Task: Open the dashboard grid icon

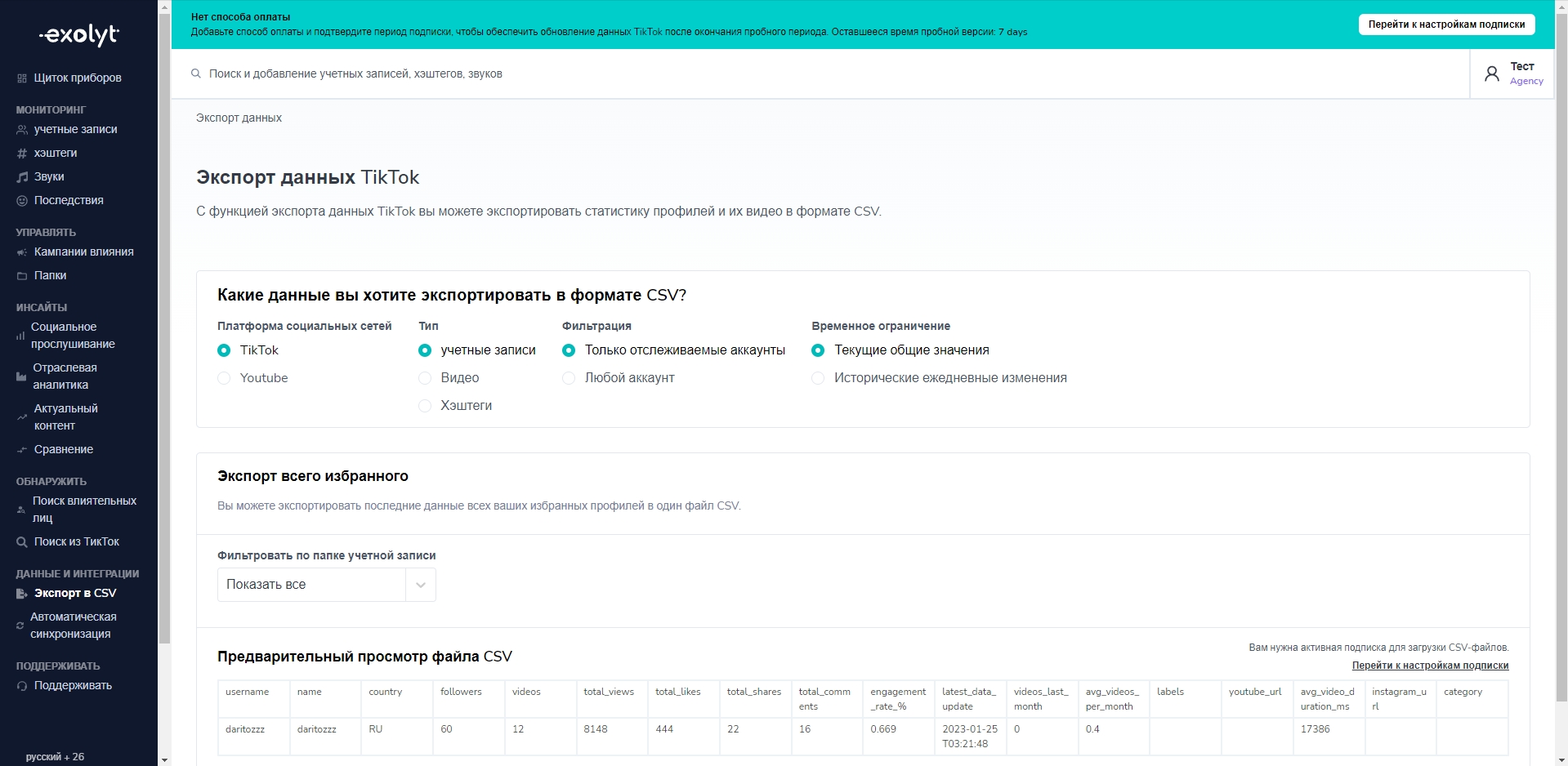Action: coord(22,78)
